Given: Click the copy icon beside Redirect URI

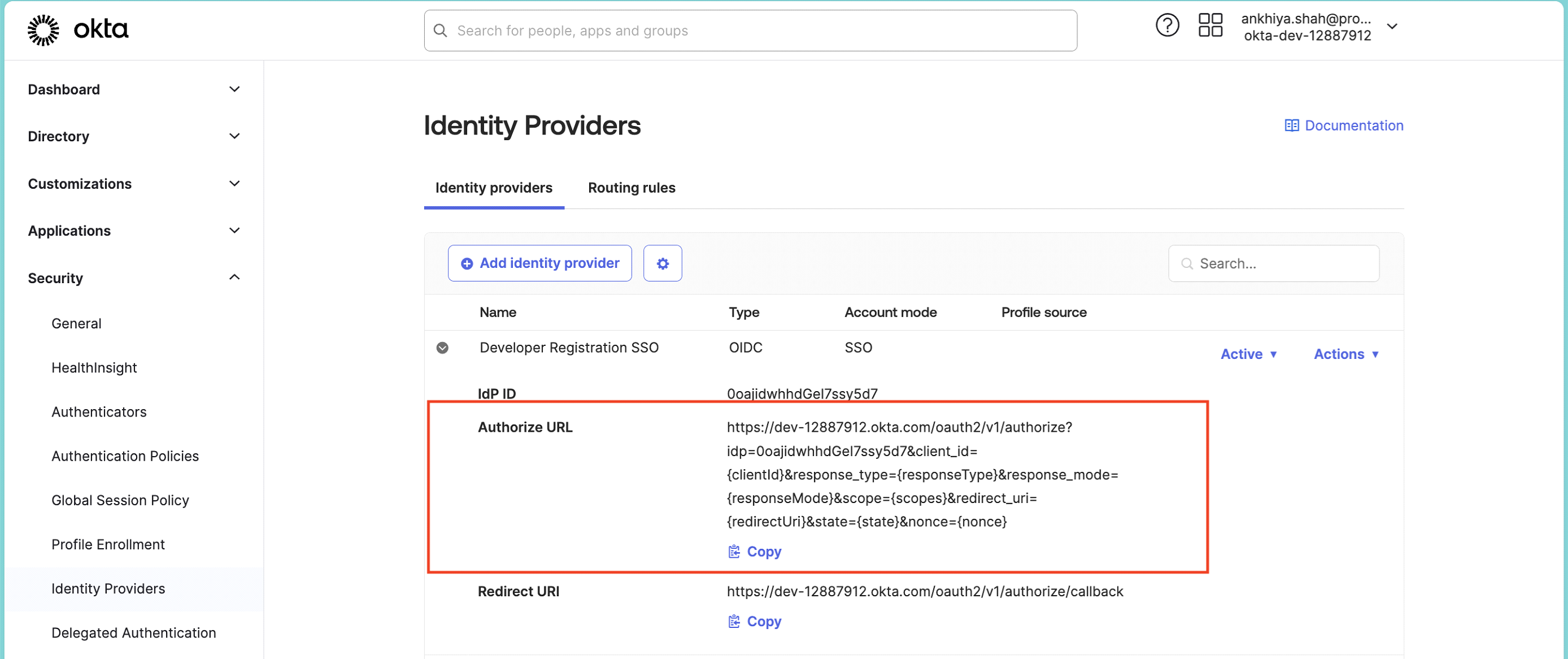Looking at the screenshot, I should [x=734, y=621].
